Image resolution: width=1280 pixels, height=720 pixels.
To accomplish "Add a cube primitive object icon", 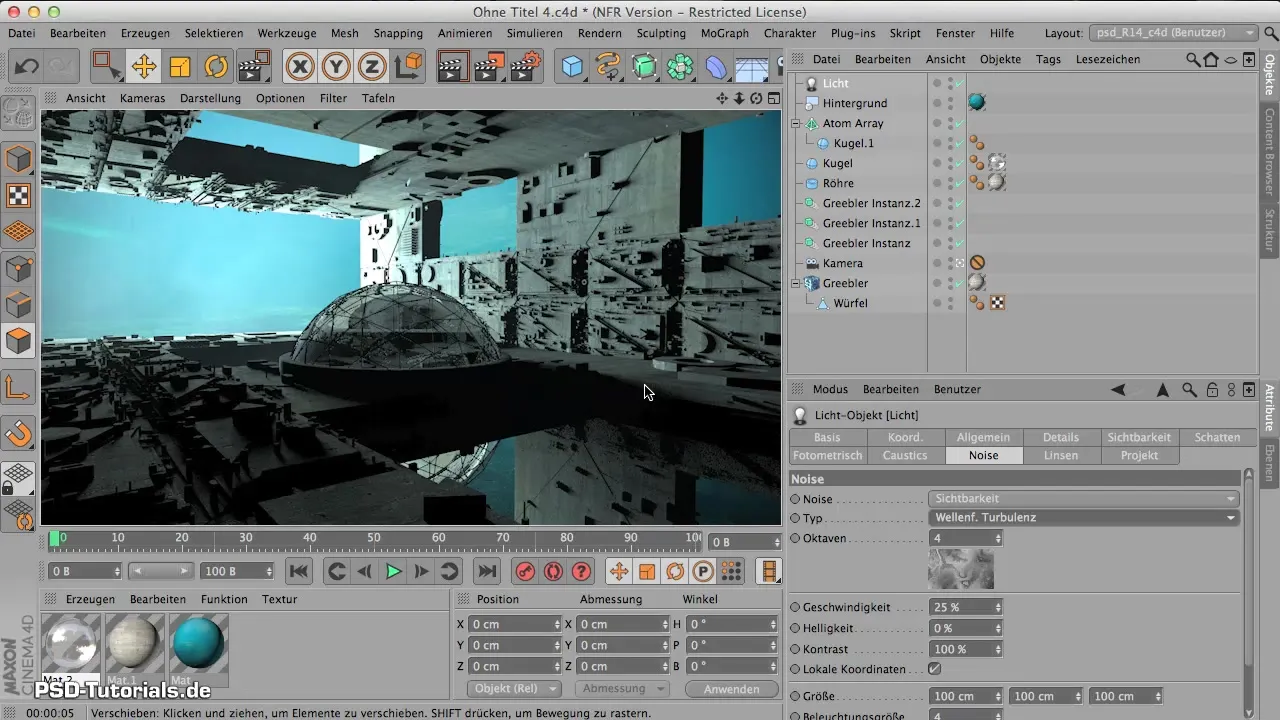I will tap(572, 67).
